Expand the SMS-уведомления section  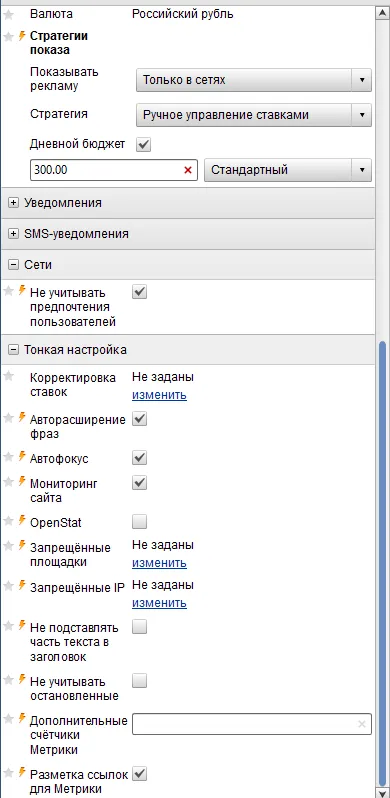tap(13, 234)
